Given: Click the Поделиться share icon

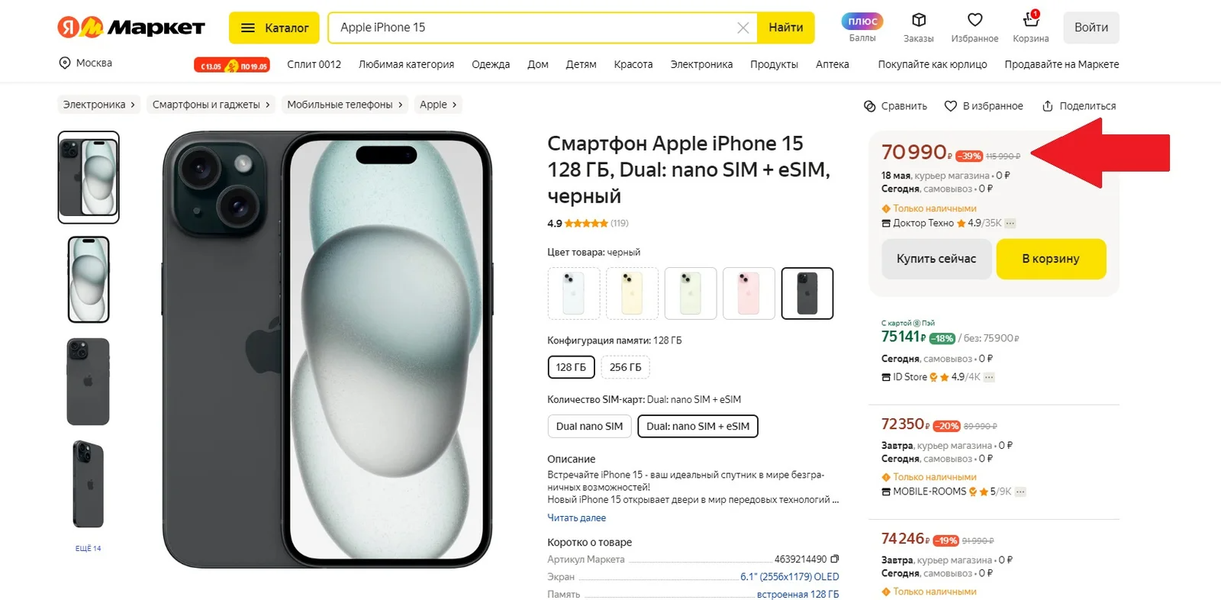Looking at the screenshot, I should point(1048,106).
